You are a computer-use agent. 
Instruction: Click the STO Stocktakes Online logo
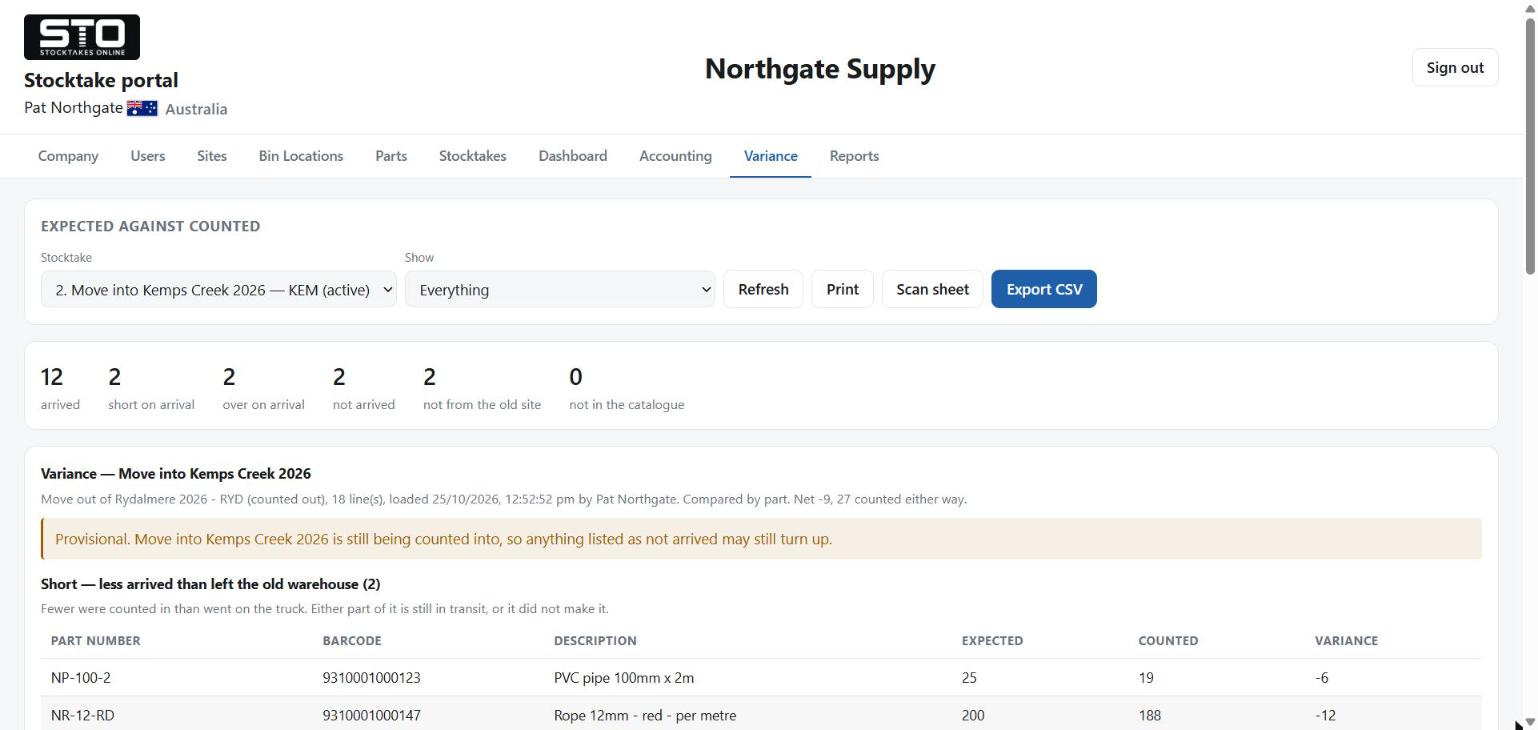pyautogui.click(x=82, y=37)
